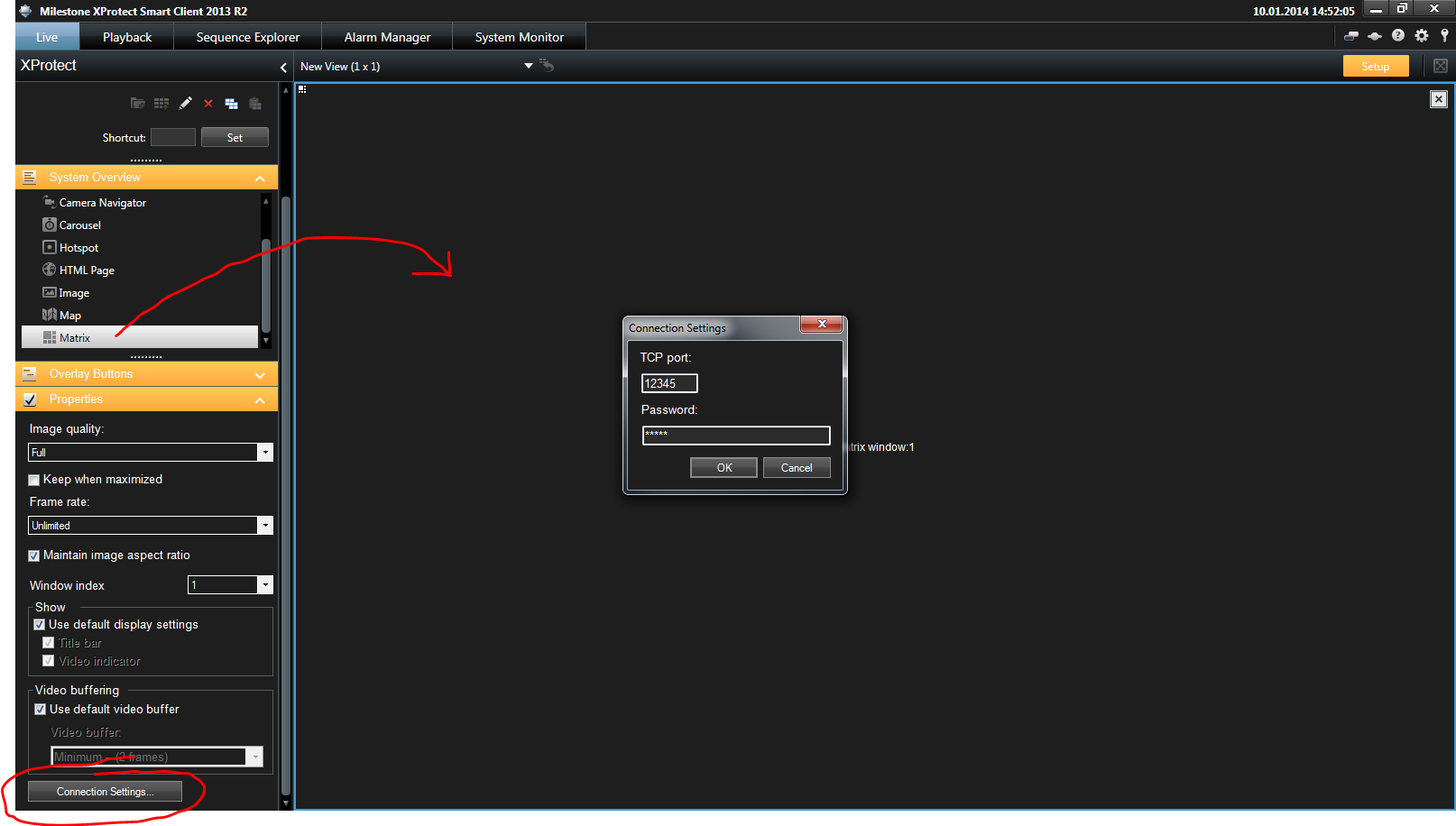This screenshot has height=826, width=1456.
Task: Select the HTML Page item
Action: (x=140, y=270)
